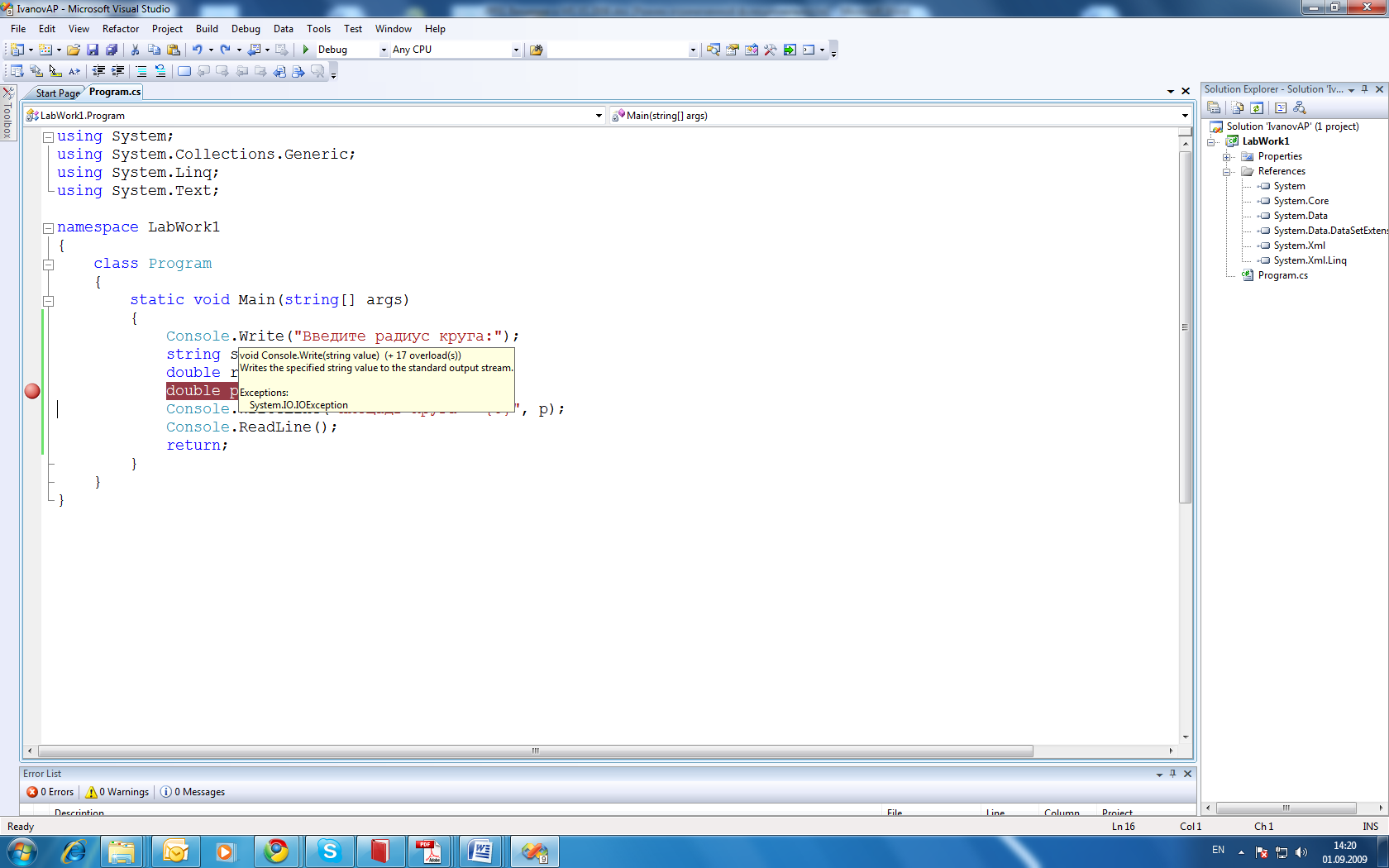This screenshot has height=868, width=1389.
Task: Toggle the 0 Errors filter button
Action: (x=50, y=792)
